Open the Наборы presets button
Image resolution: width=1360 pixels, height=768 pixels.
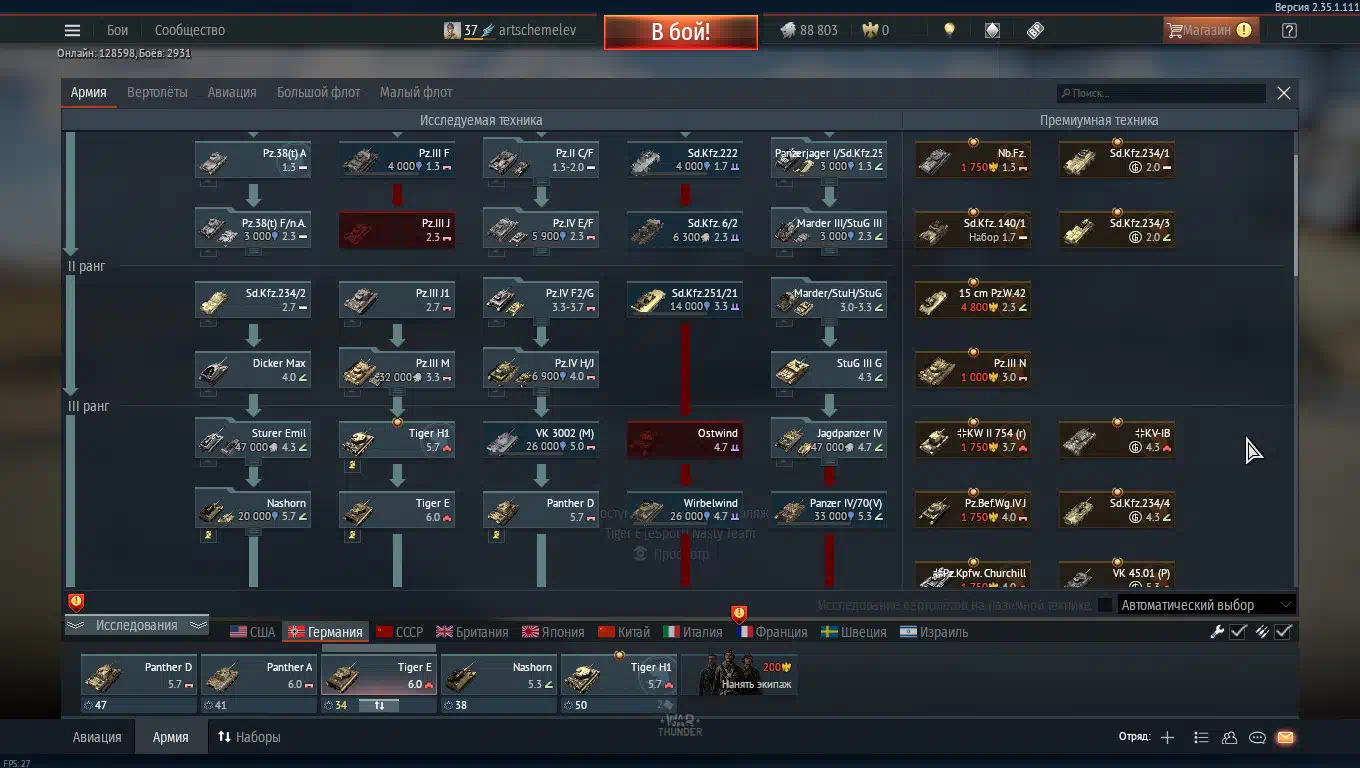(x=249, y=737)
